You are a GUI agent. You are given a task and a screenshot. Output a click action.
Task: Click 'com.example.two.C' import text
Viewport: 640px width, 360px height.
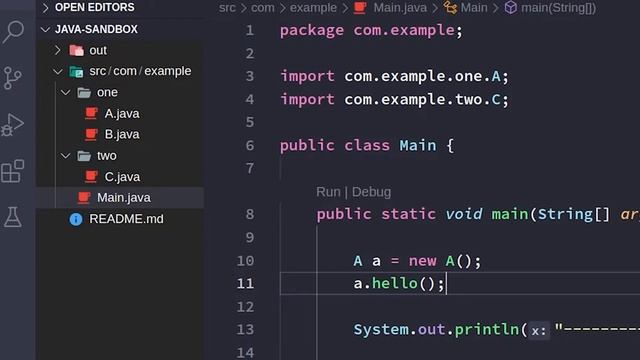(422, 100)
